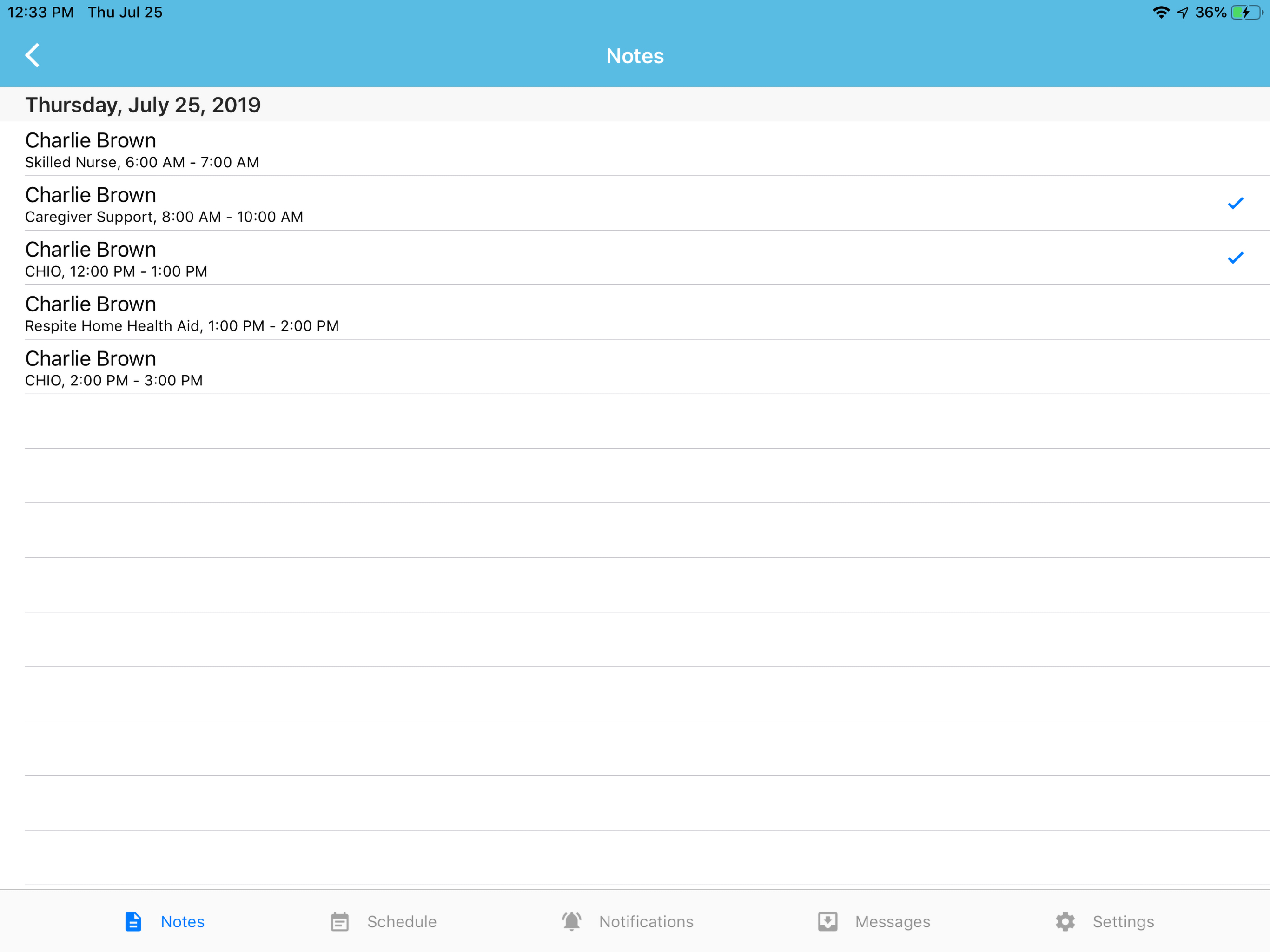Image resolution: width=1270 pixels, height=952 pixels.
Task: Switch to the Notifications tab label
Action: point(646,922)
